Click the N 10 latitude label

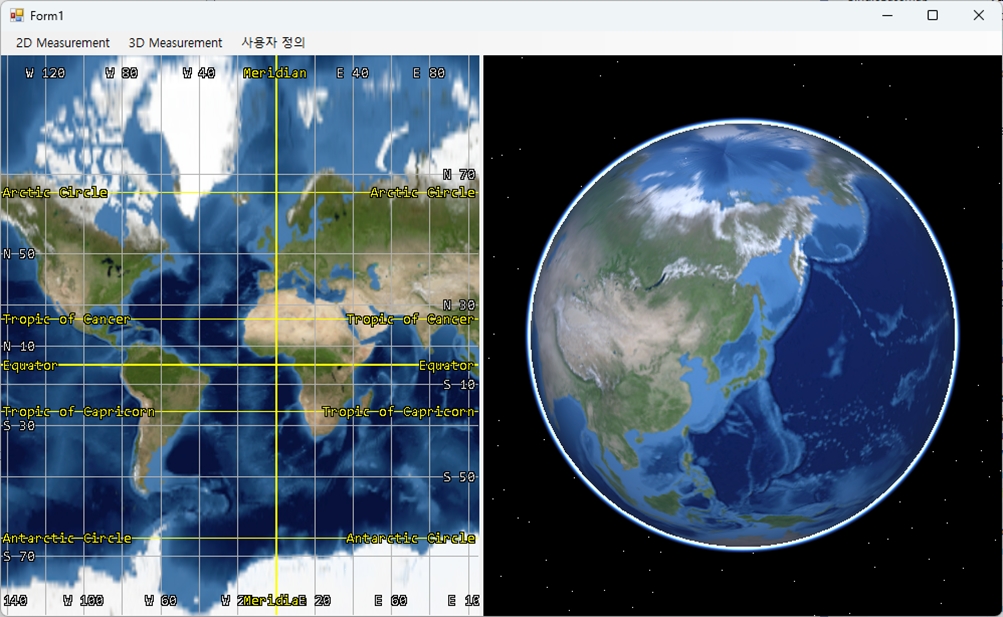[x=19, y=347]
